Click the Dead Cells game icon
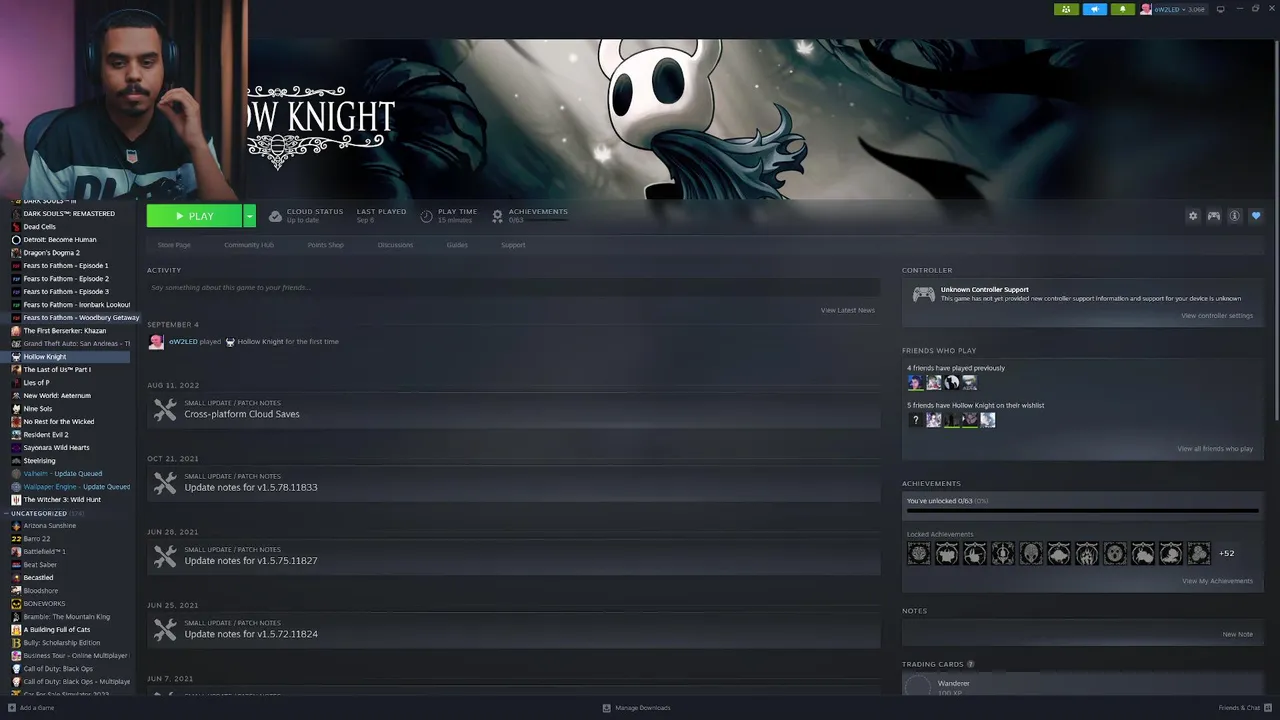The width and height of the screenshot is (1280, 720). click(x=16, y=227)
